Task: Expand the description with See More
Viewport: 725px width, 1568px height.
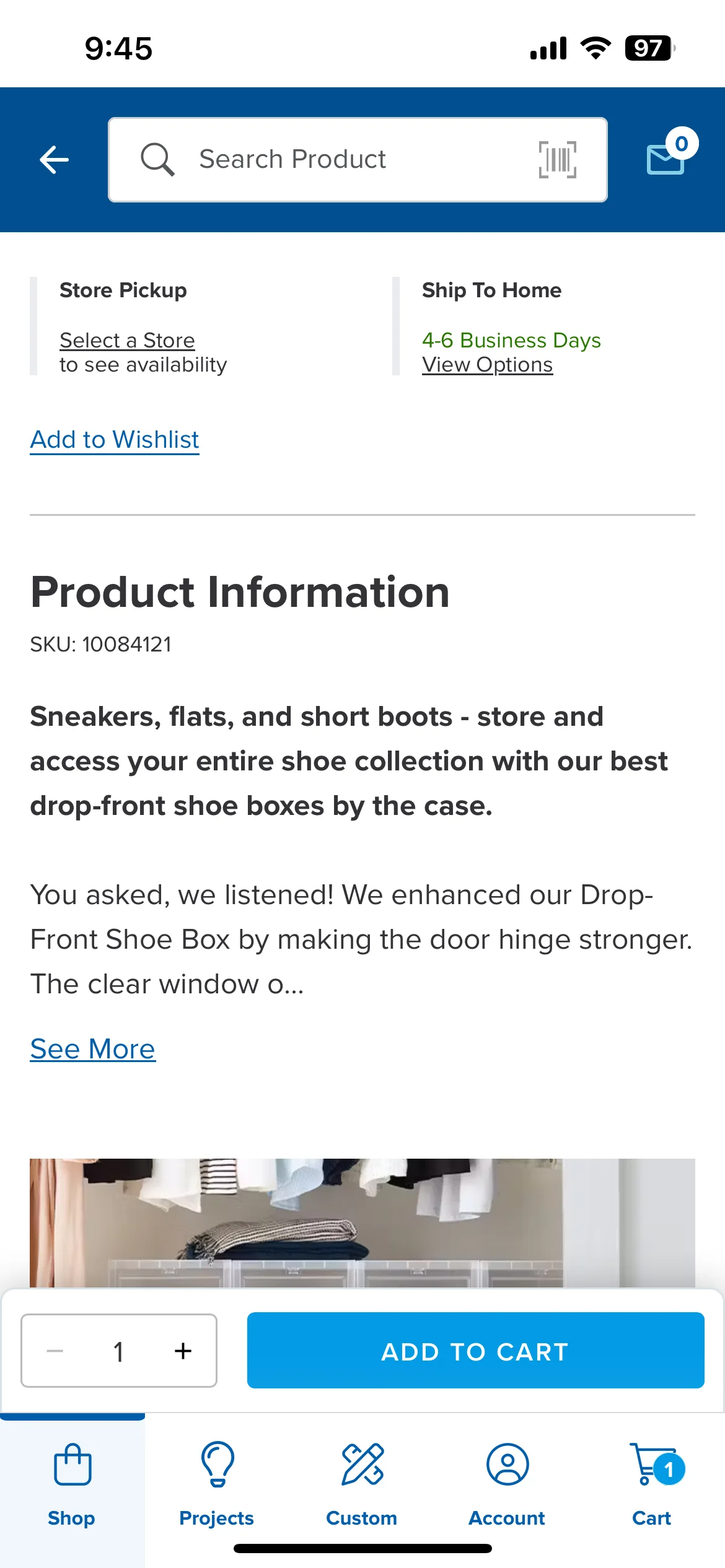Action: click(93, 1049)
